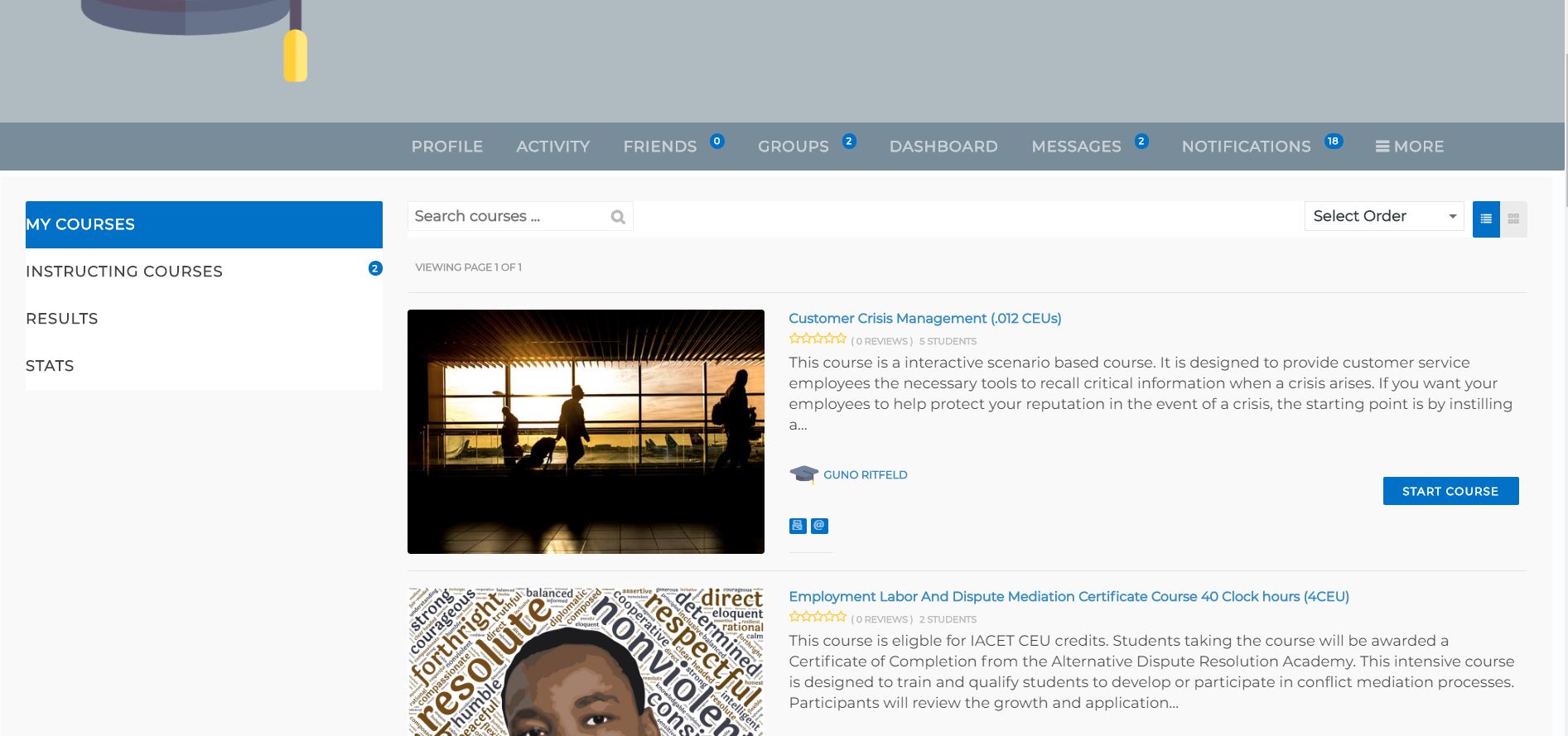Click the email @ icon under Customer Crisis course
Screen dimensions: 1568x736
pyautogui.click(x=819, y=526)
